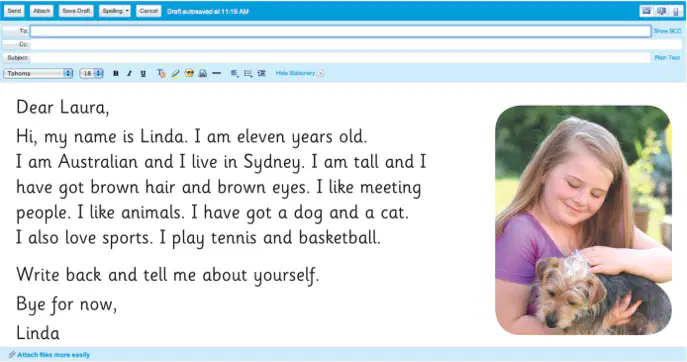Toggle underline formatting

tap(143, 74)
